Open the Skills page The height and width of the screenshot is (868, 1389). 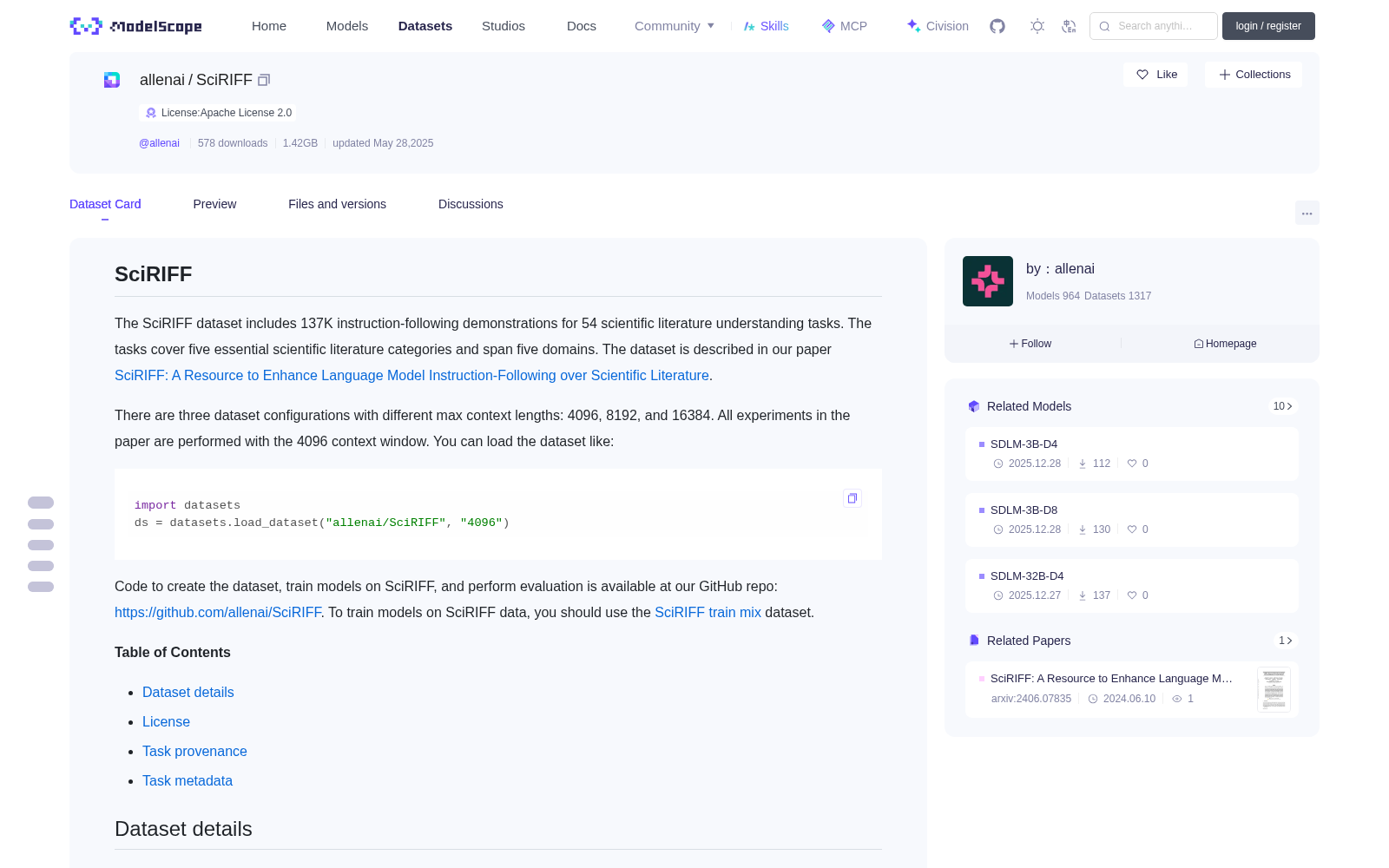767,26
